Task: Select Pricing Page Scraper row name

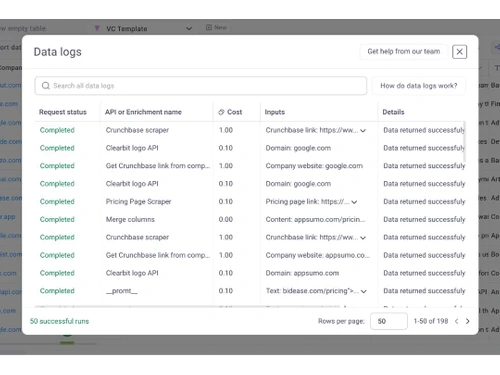Action: [138, 201]
